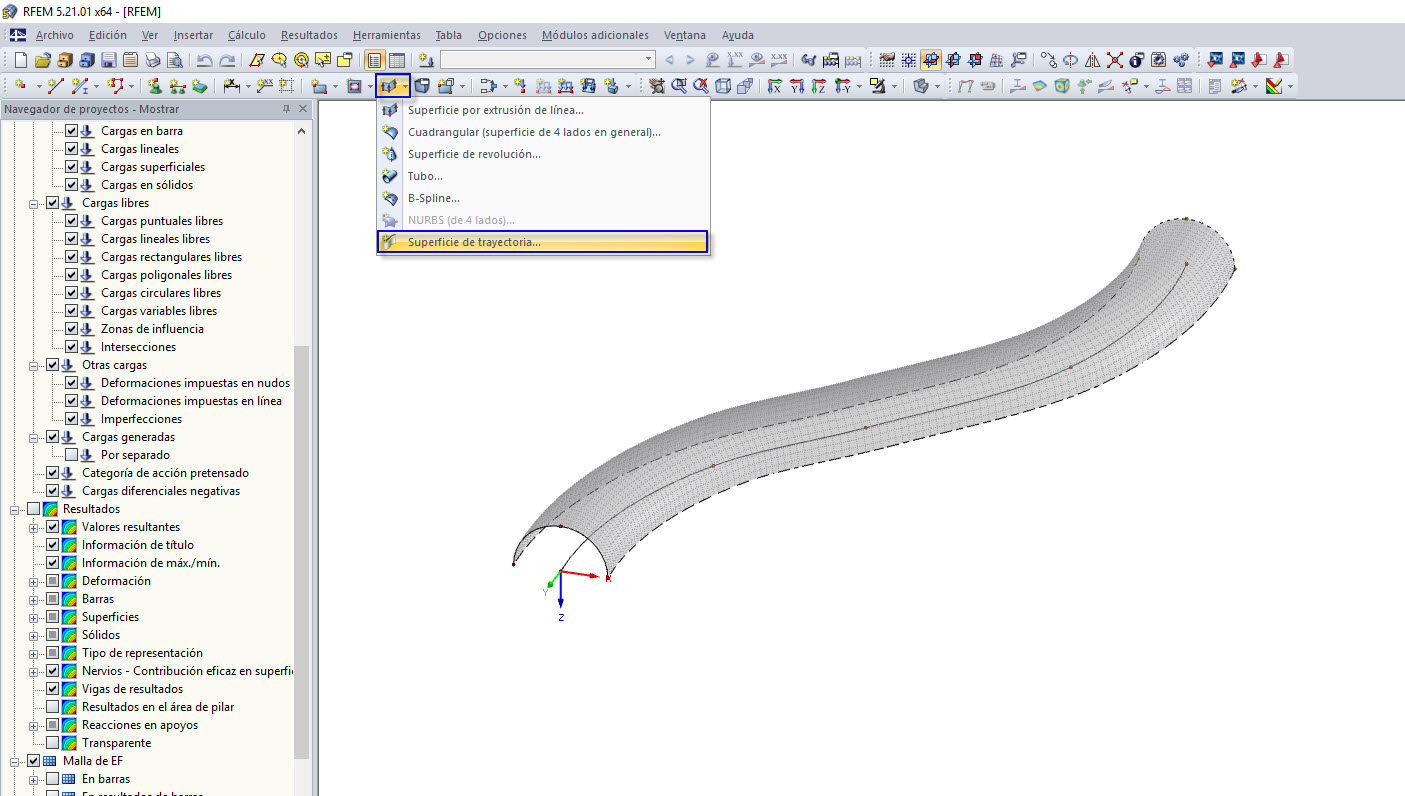Expand the Deformación tree node
1405x796 pixels.
(34, 581)
